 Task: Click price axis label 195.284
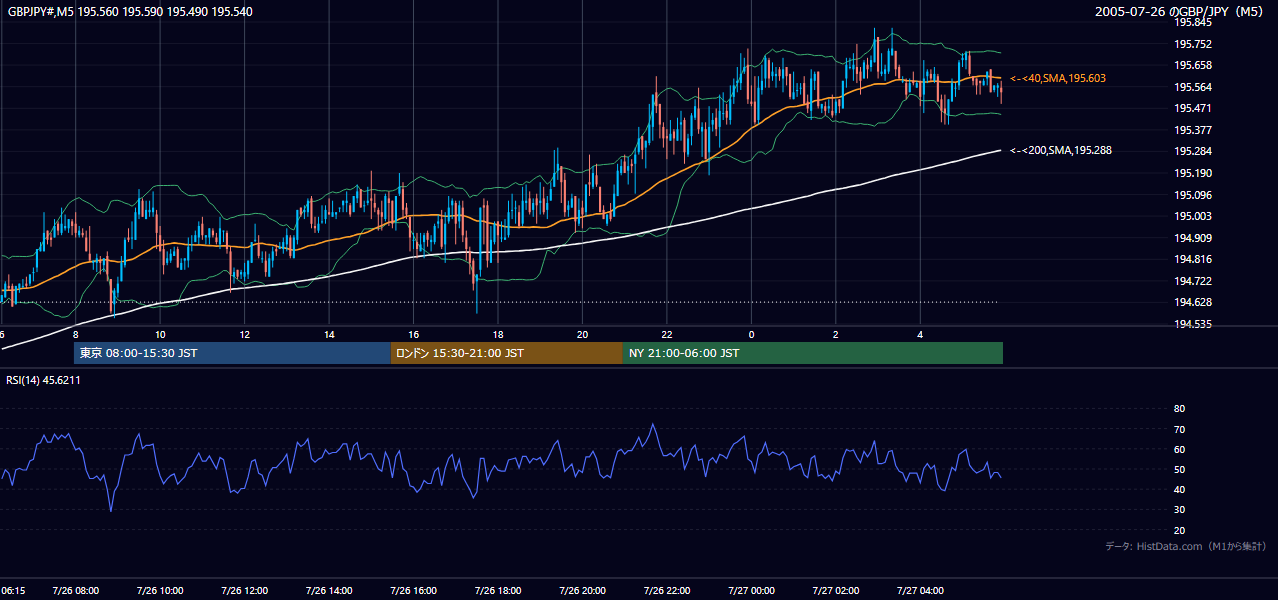tap(1192, 152)
